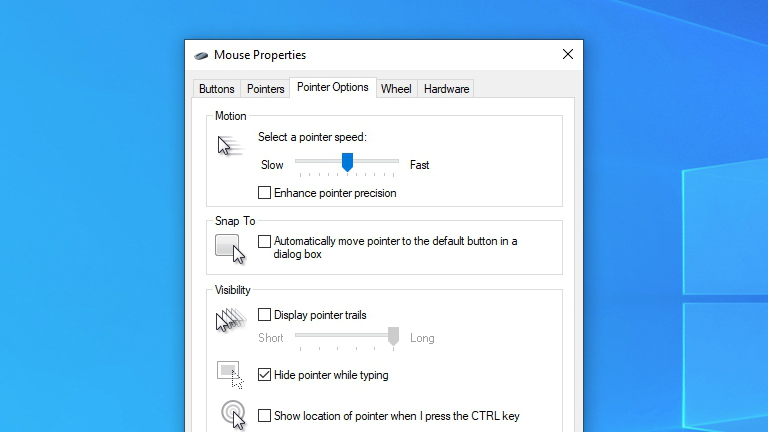Click the hide pointer while typing icon
Image resolution: width=768 pixels, height=432 pixels.
point(230,375)
